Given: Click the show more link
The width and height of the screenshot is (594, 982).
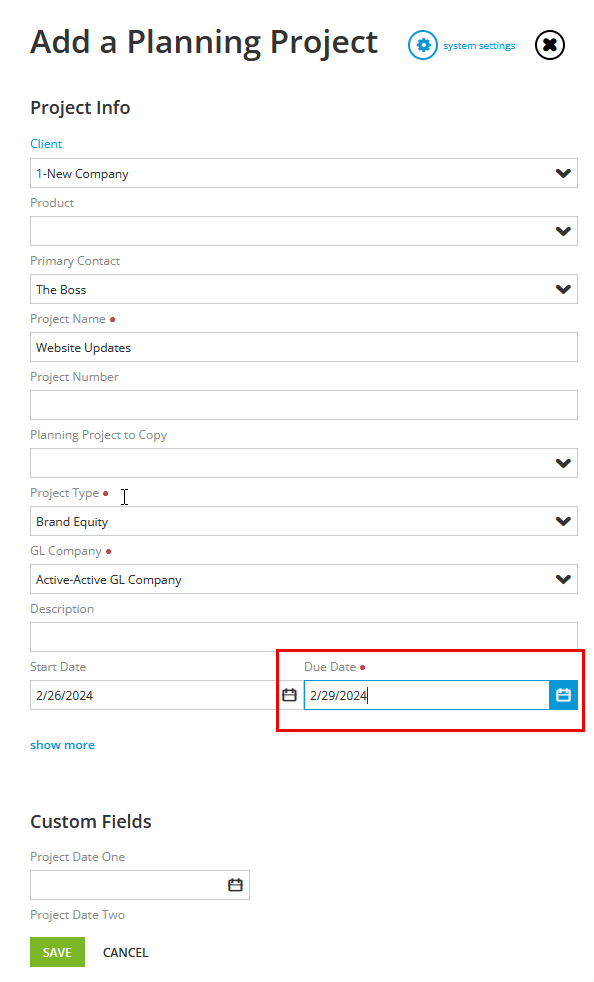Looking at the screenshot, I should click(63, 745).
